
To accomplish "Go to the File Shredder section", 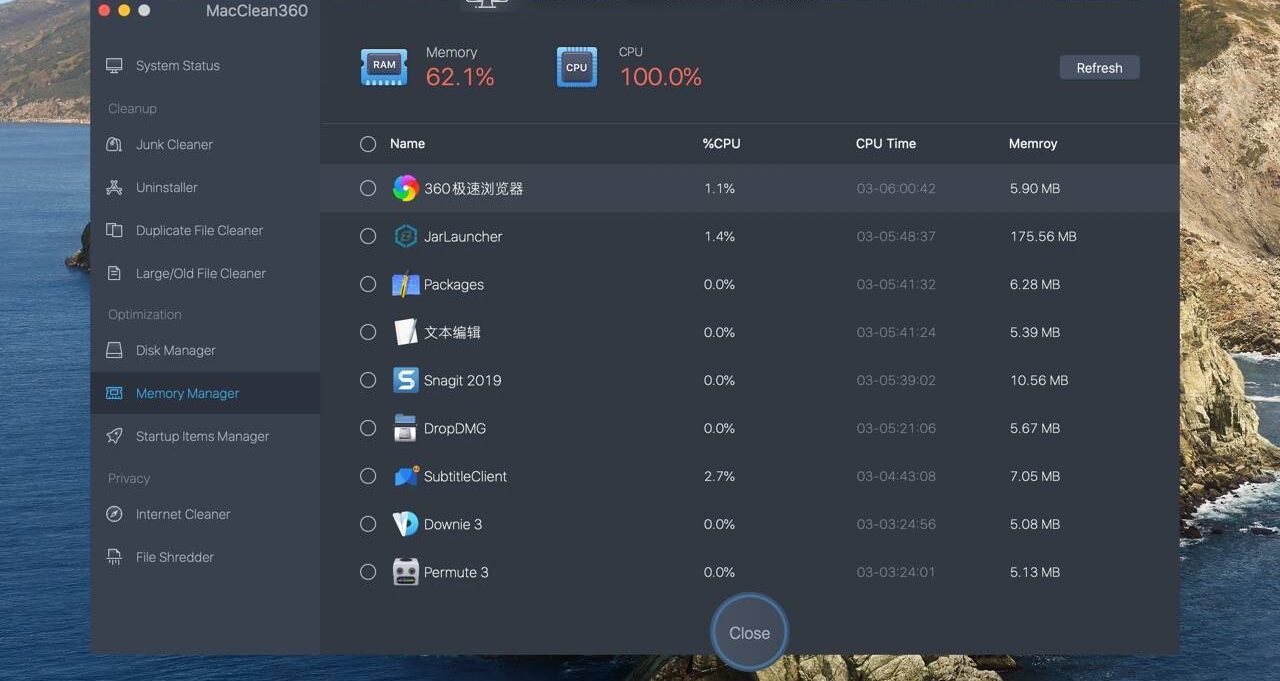I will click(174, 558).
